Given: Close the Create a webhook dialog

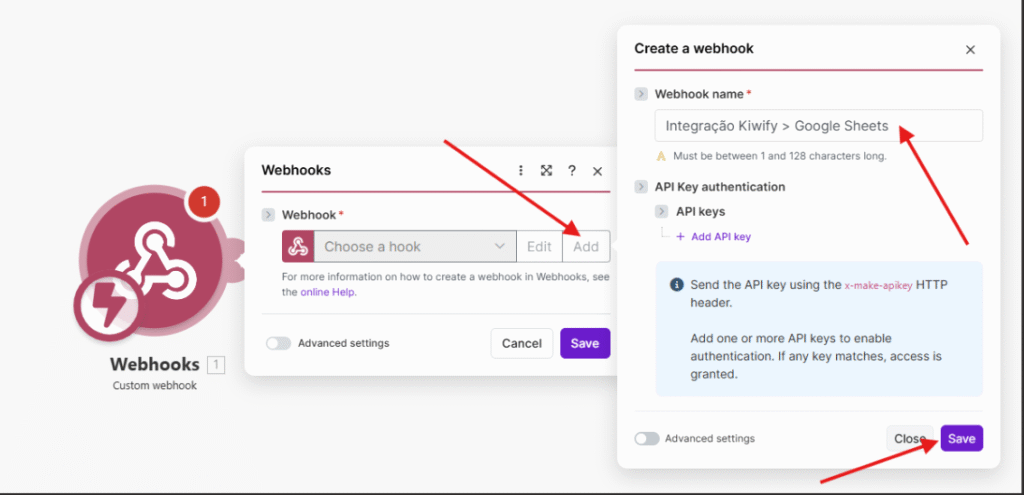Looking at the screenshot, I should pyautogui.click(x=969, y=49).
